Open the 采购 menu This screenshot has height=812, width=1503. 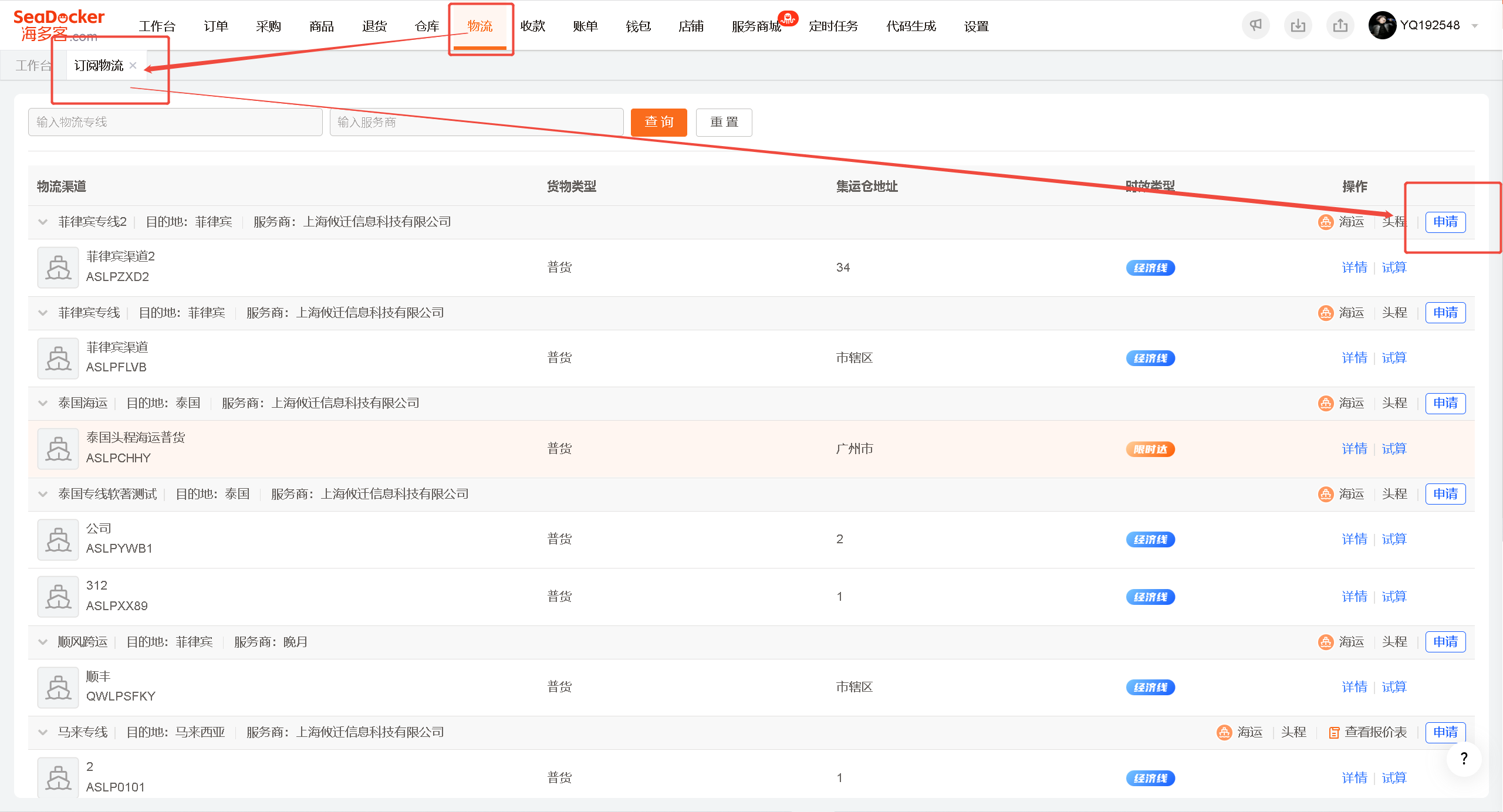click(269, 26)
